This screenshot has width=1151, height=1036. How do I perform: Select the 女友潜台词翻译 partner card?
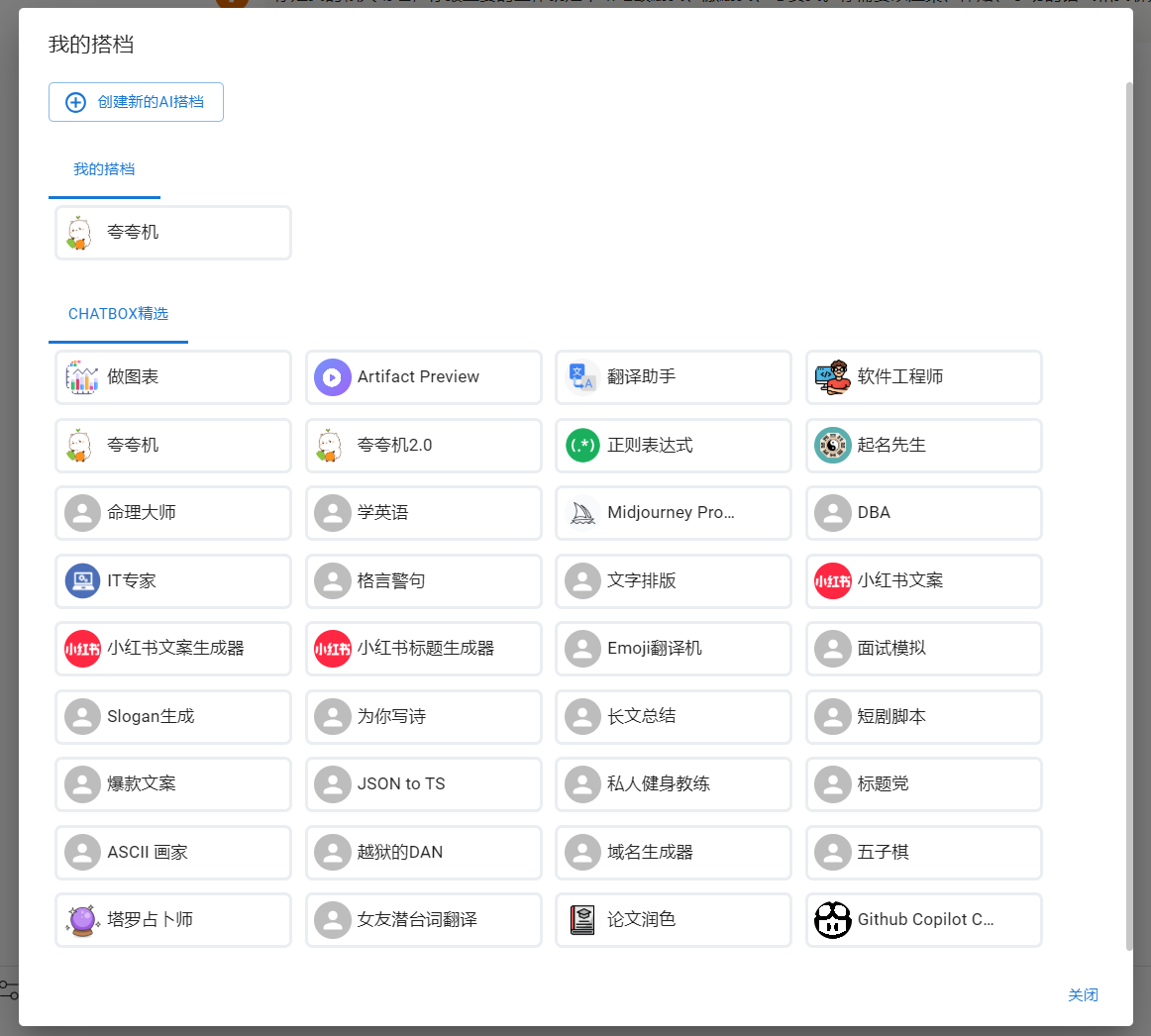[x=424, y=920]
